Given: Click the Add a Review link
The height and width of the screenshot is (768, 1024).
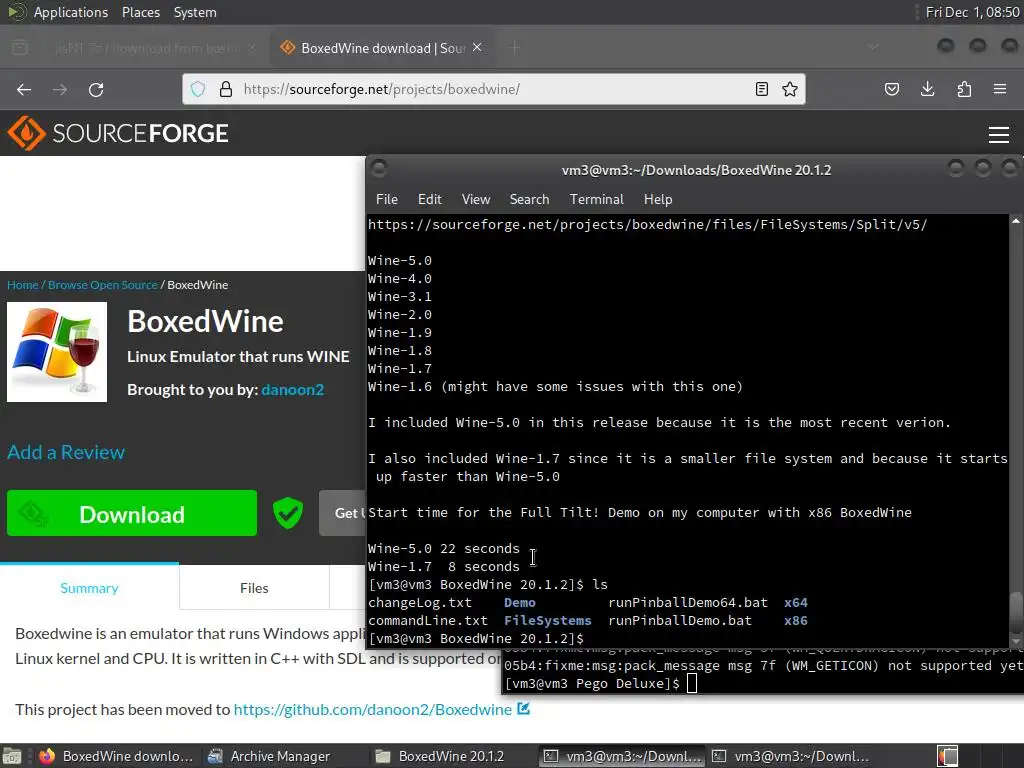Looking at the screenshot, I should click(x=66, y=452).
